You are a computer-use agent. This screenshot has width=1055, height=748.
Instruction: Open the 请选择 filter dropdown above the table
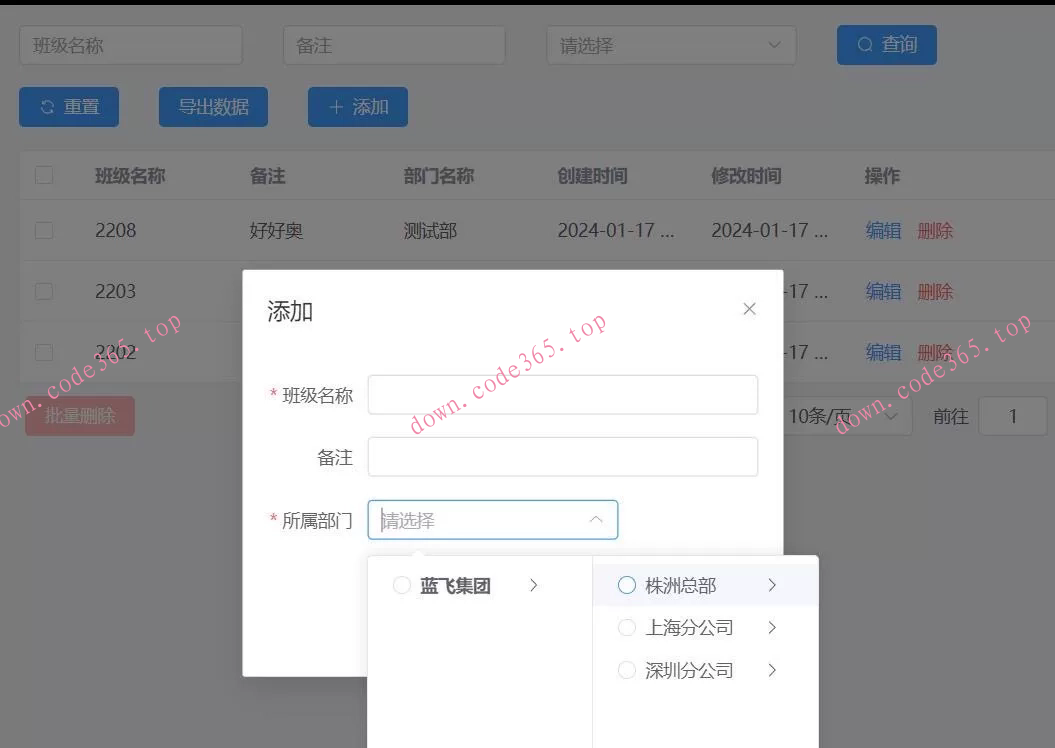tap(670, 44)
